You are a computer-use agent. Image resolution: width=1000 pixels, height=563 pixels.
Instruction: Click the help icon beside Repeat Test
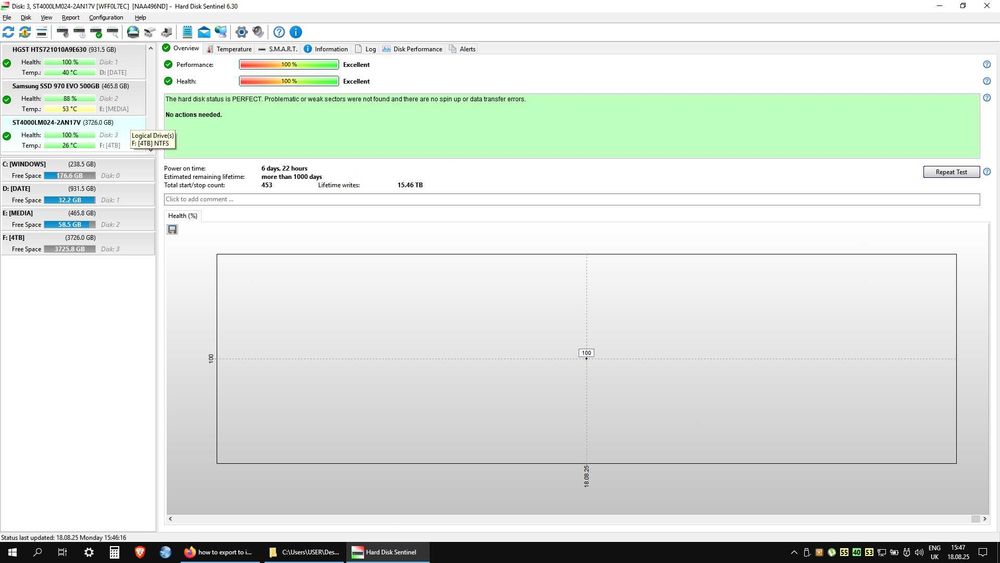(x=987, y=172)
